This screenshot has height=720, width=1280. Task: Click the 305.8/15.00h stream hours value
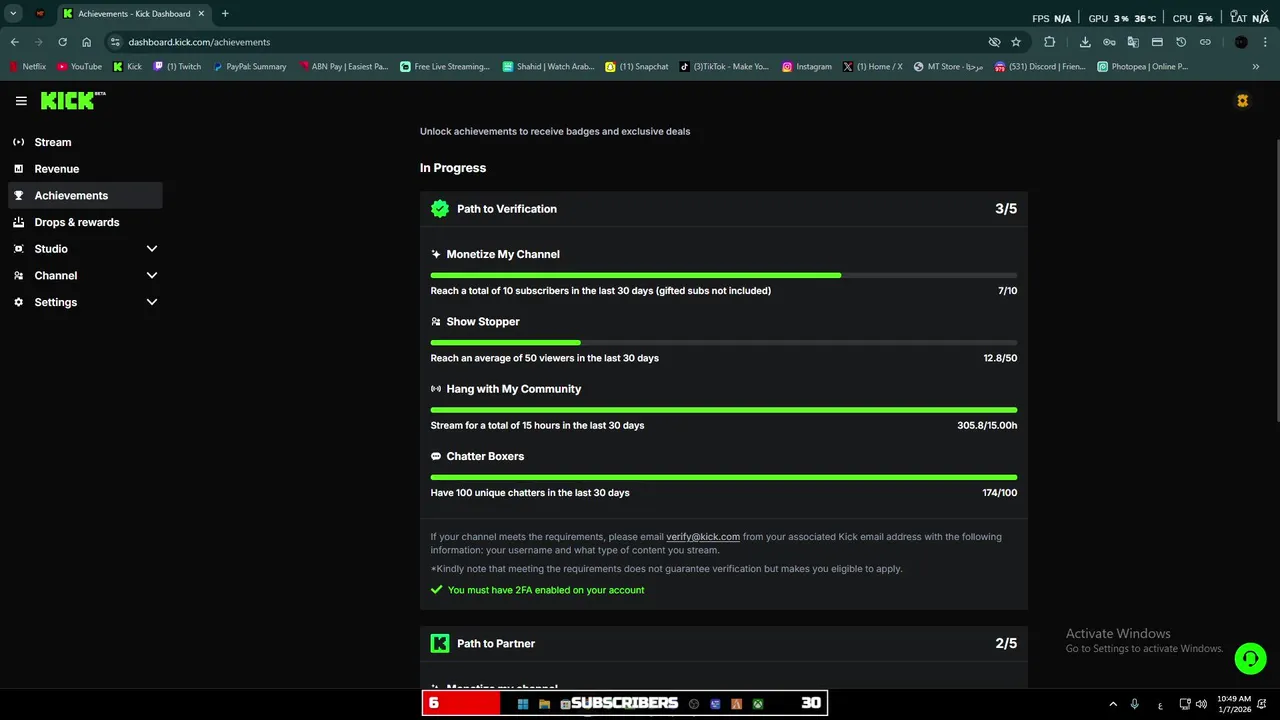[987, 426]
